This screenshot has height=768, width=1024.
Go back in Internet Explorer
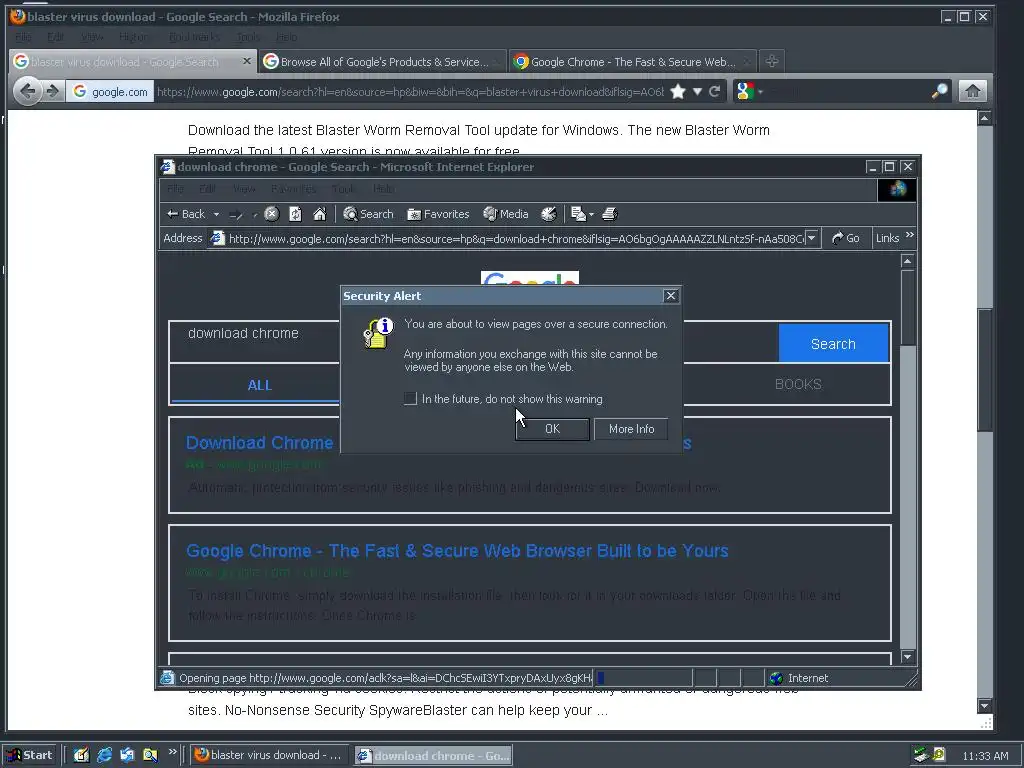[186, 214]
